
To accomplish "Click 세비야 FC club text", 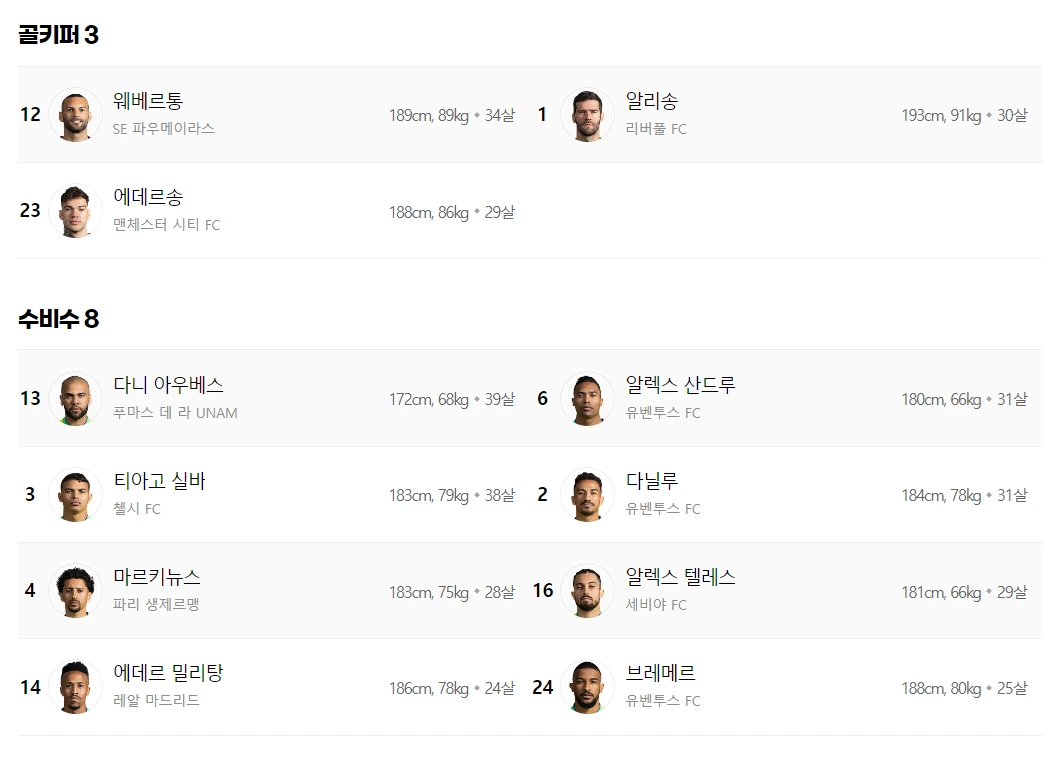I will [656, 605].
